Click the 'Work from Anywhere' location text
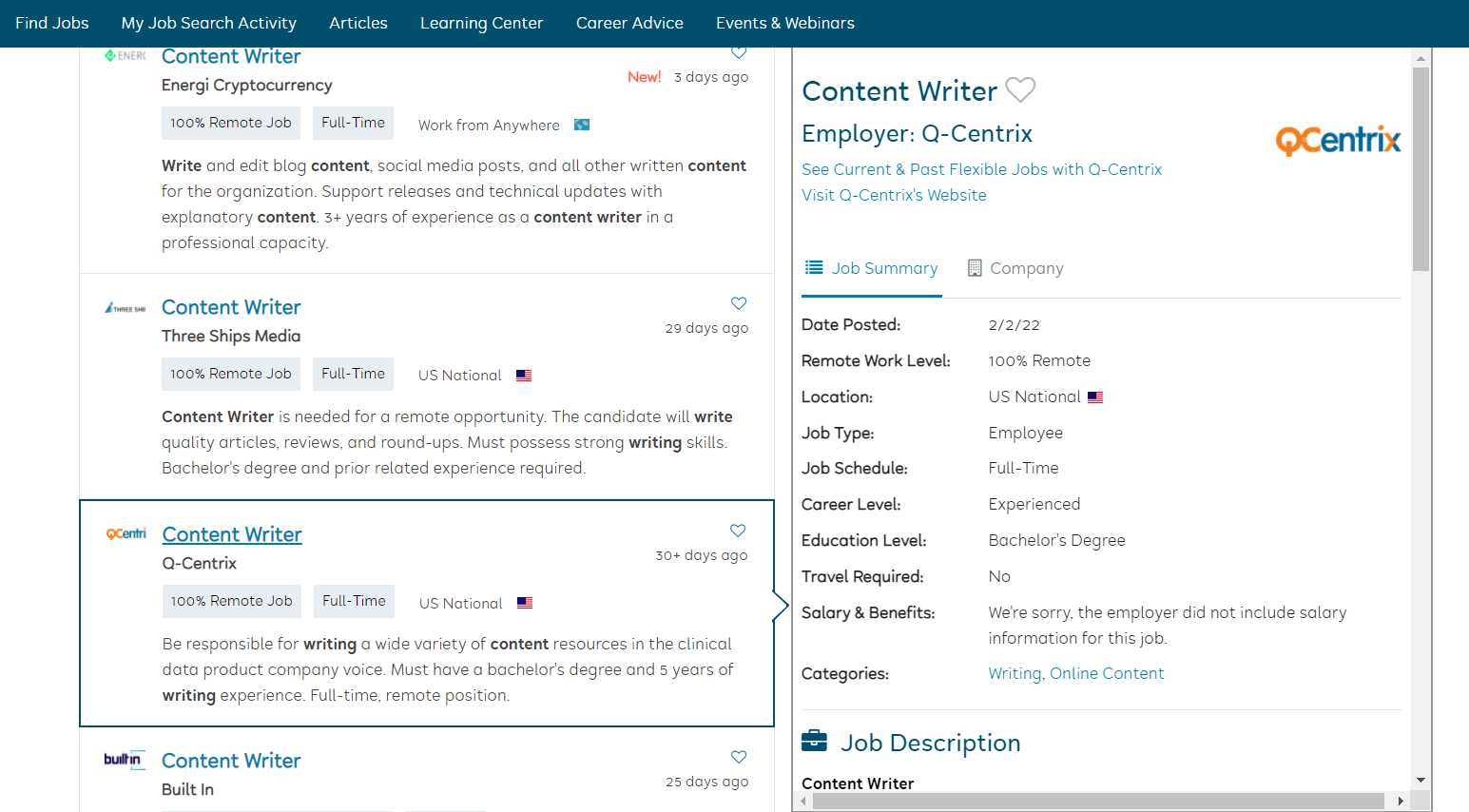Image resolution: width=1469 pixels, height=812 pixels. point(489,126)
